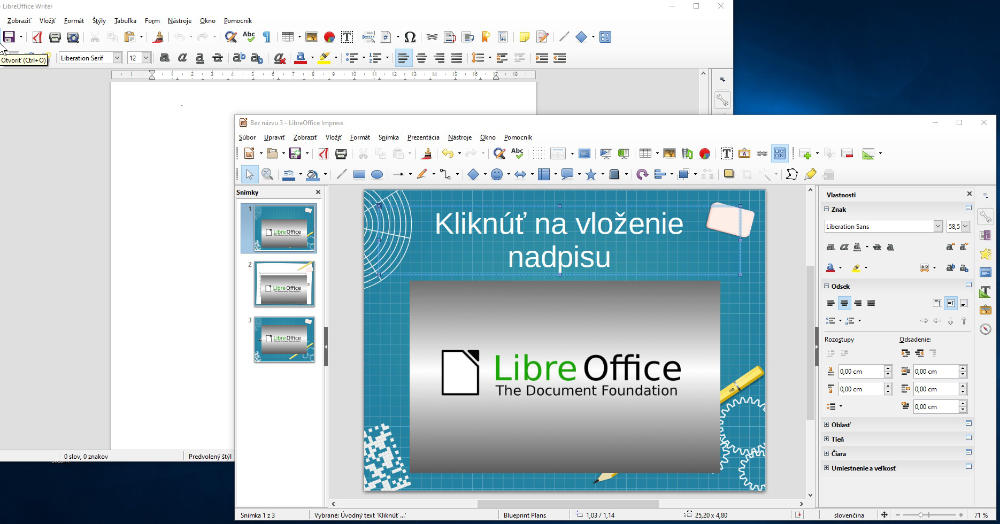Select Stars shapes tool in Impress
Viewport: 1000px width, 524px height.
(x=591, y=174)
